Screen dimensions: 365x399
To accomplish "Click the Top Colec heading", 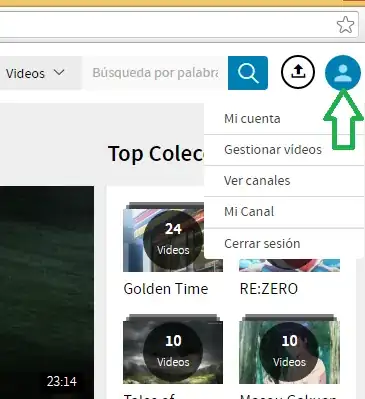I will 156,154.
